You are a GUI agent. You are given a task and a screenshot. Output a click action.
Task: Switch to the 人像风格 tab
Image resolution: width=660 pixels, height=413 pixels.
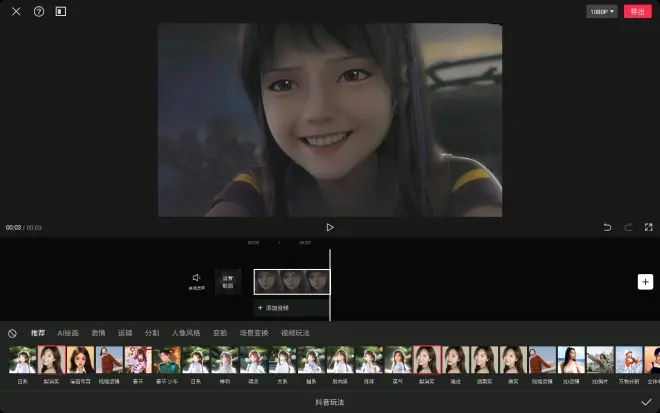tap(186, 333)
